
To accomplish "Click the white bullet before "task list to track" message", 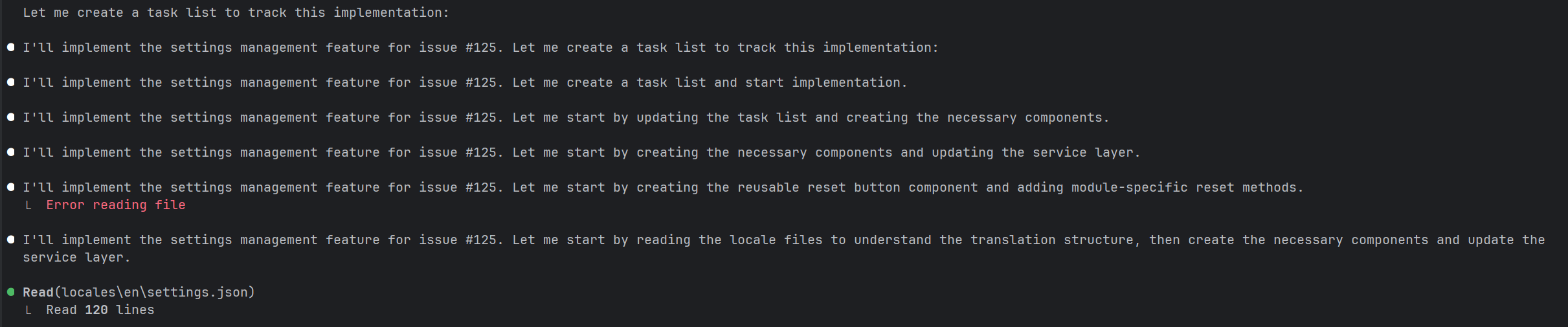I will click(x=10, y=47).
